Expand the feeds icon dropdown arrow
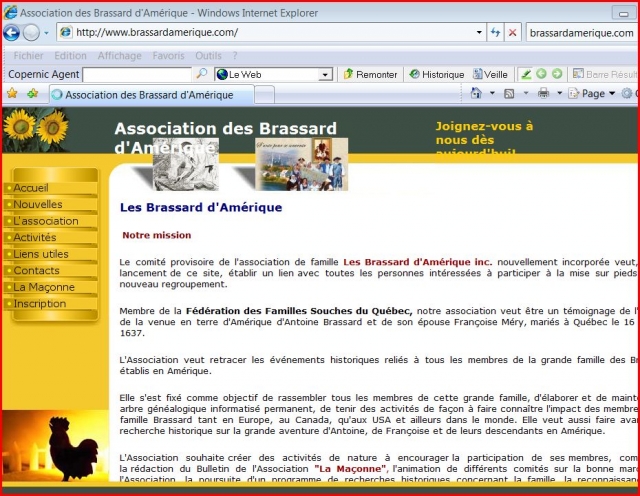The height and width of the screenshot is (496, 640). click(x=526, y=93)
